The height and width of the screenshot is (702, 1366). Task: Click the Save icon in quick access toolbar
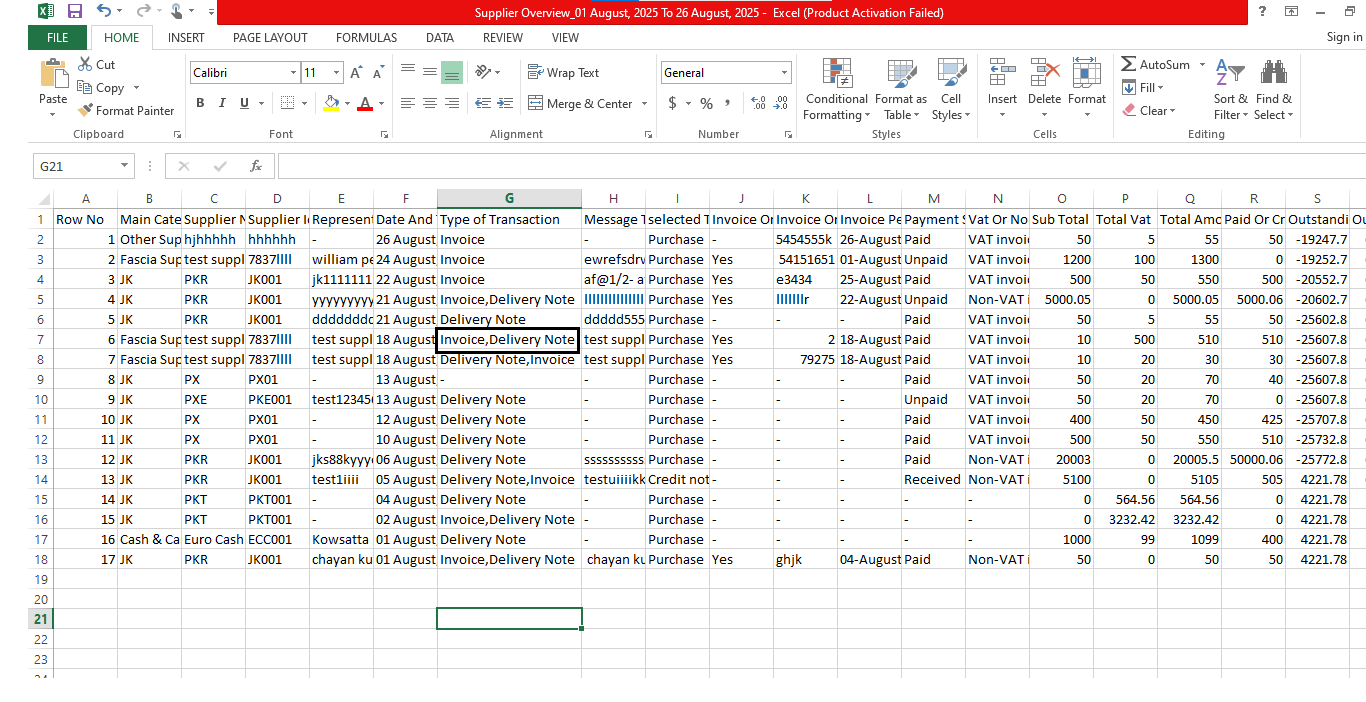click(x=74, y=11)
